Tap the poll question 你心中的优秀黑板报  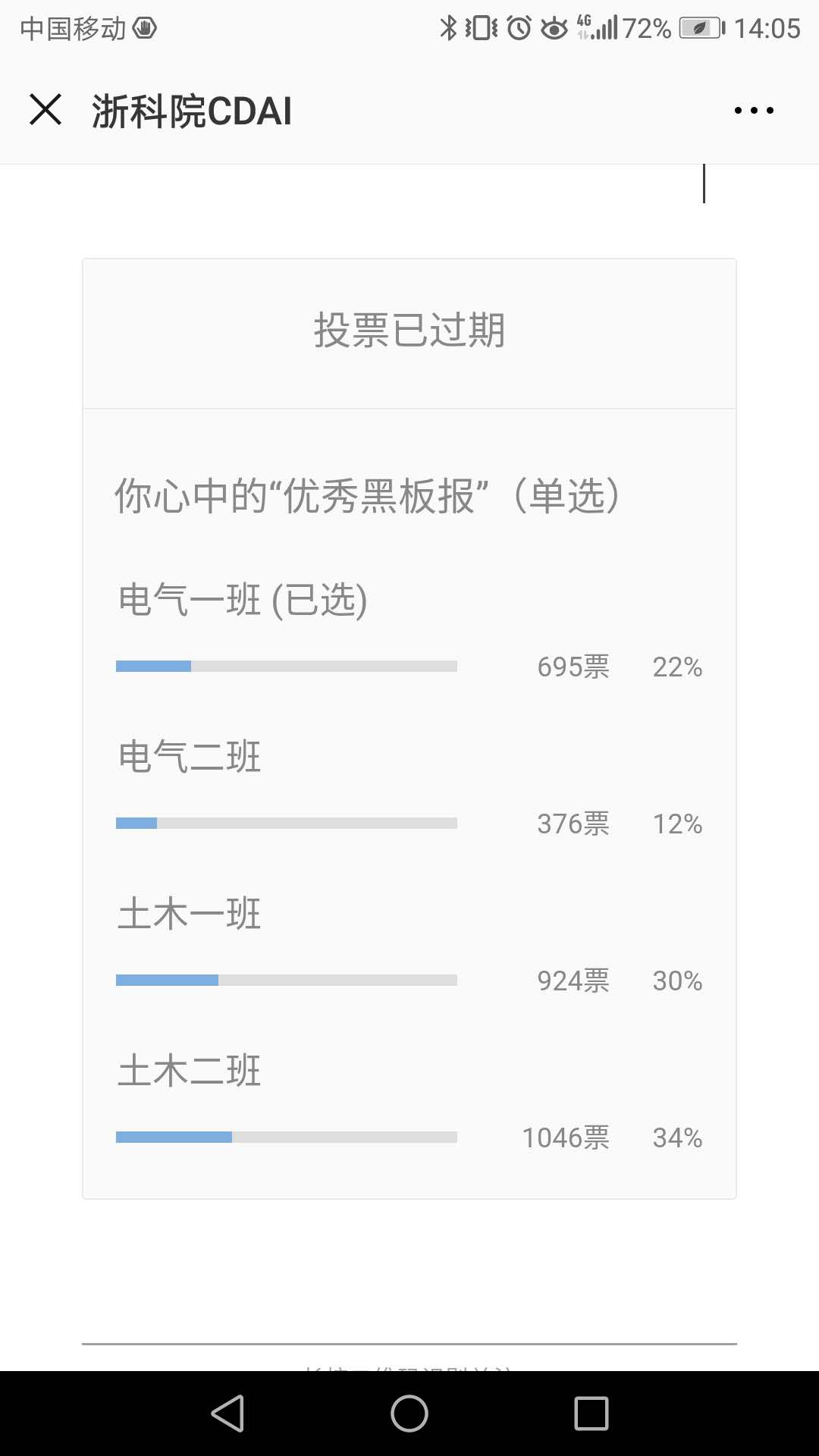[x=367, y=496]
